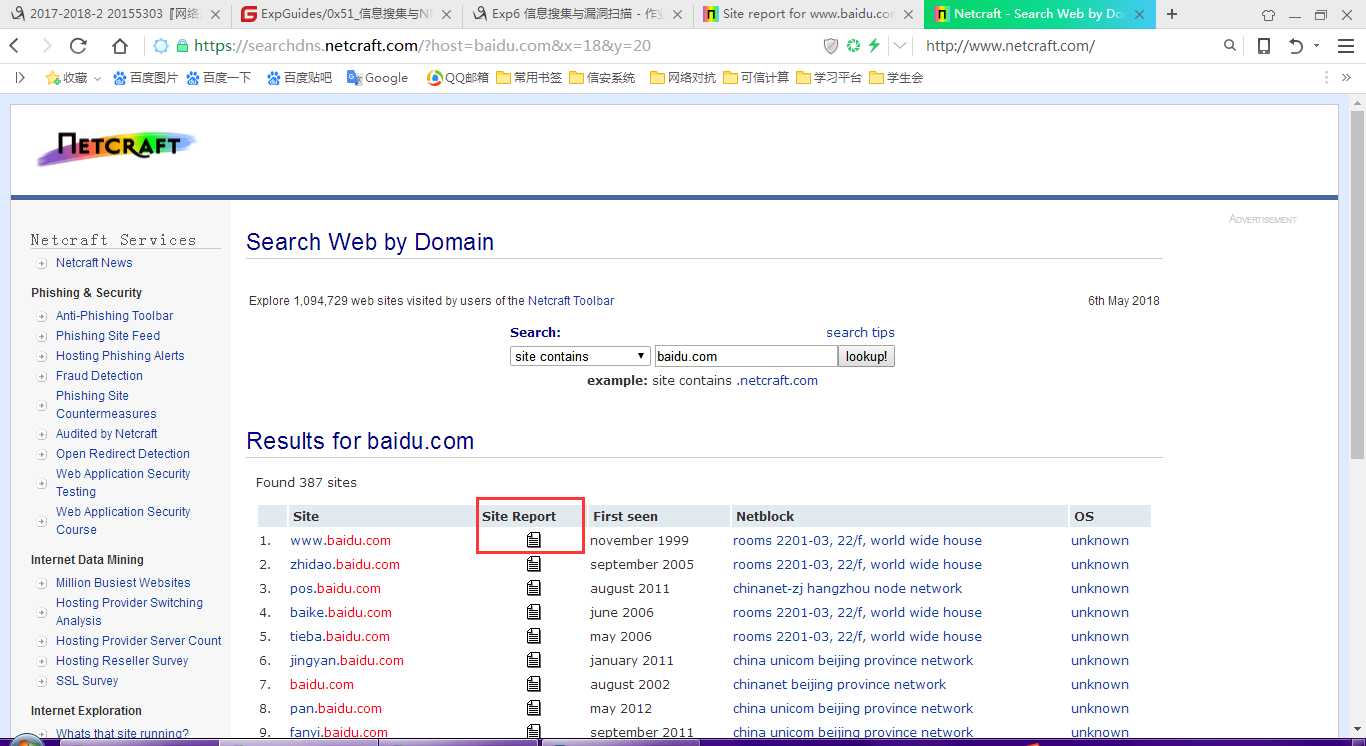Open the 信安系统 bookmark folder
The width and height of the screenshot is (1366, 746).
click(x=602, y=78)
